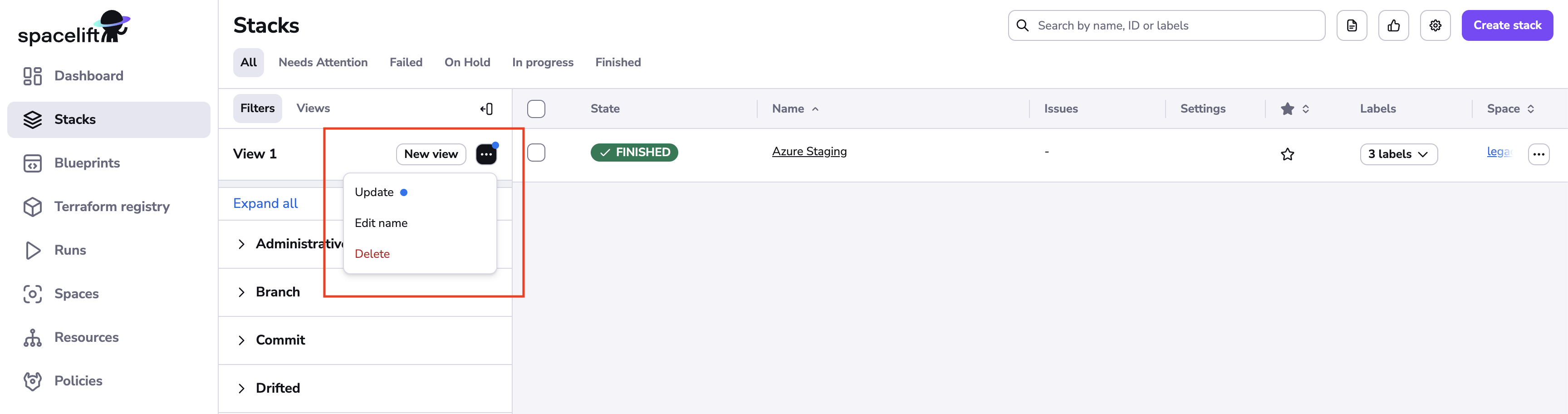Open the Policies section
Image resolution: width=1568 pixels, height=414 pixels.
click(x=78, y=380)
